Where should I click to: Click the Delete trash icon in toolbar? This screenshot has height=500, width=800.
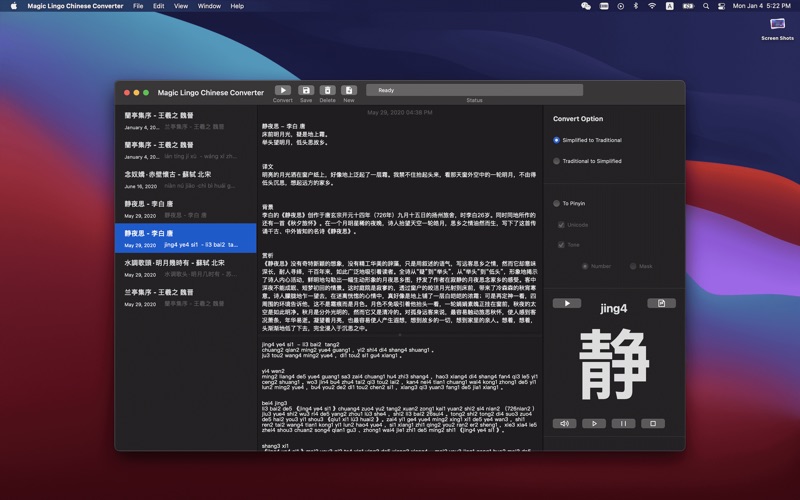pos(327,90)
